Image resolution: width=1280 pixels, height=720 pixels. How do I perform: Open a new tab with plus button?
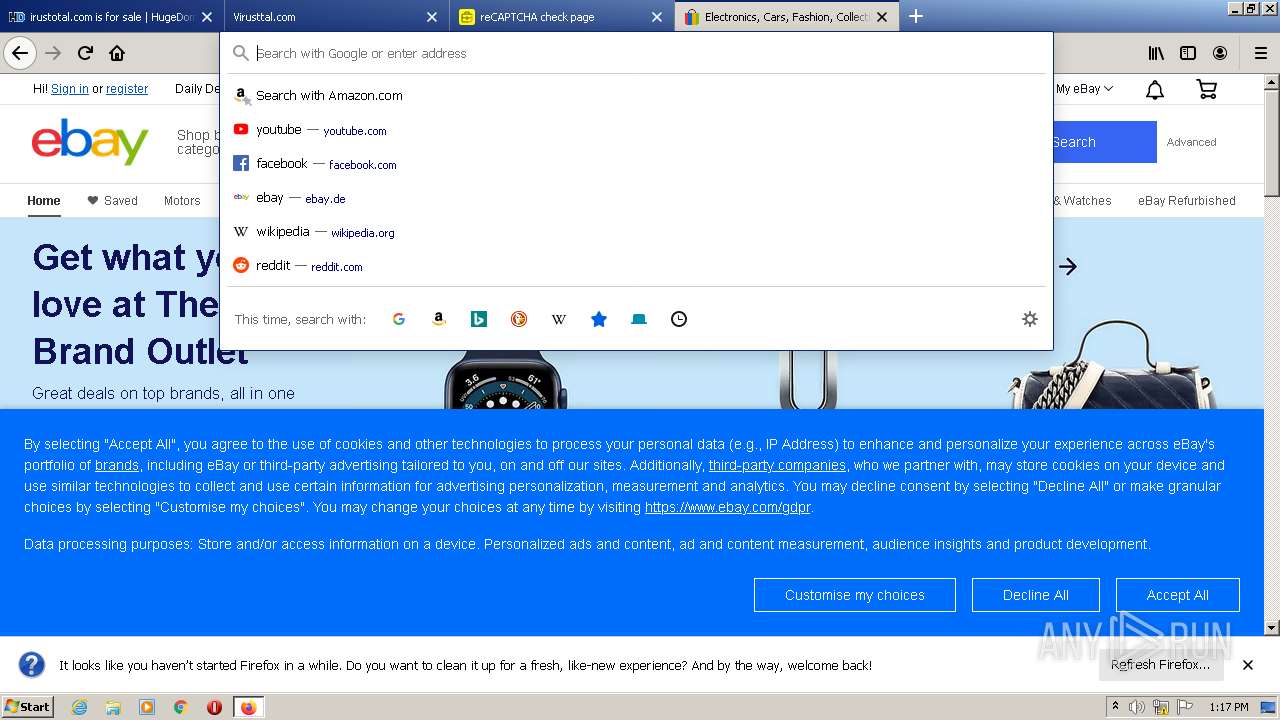pos(915,16)
